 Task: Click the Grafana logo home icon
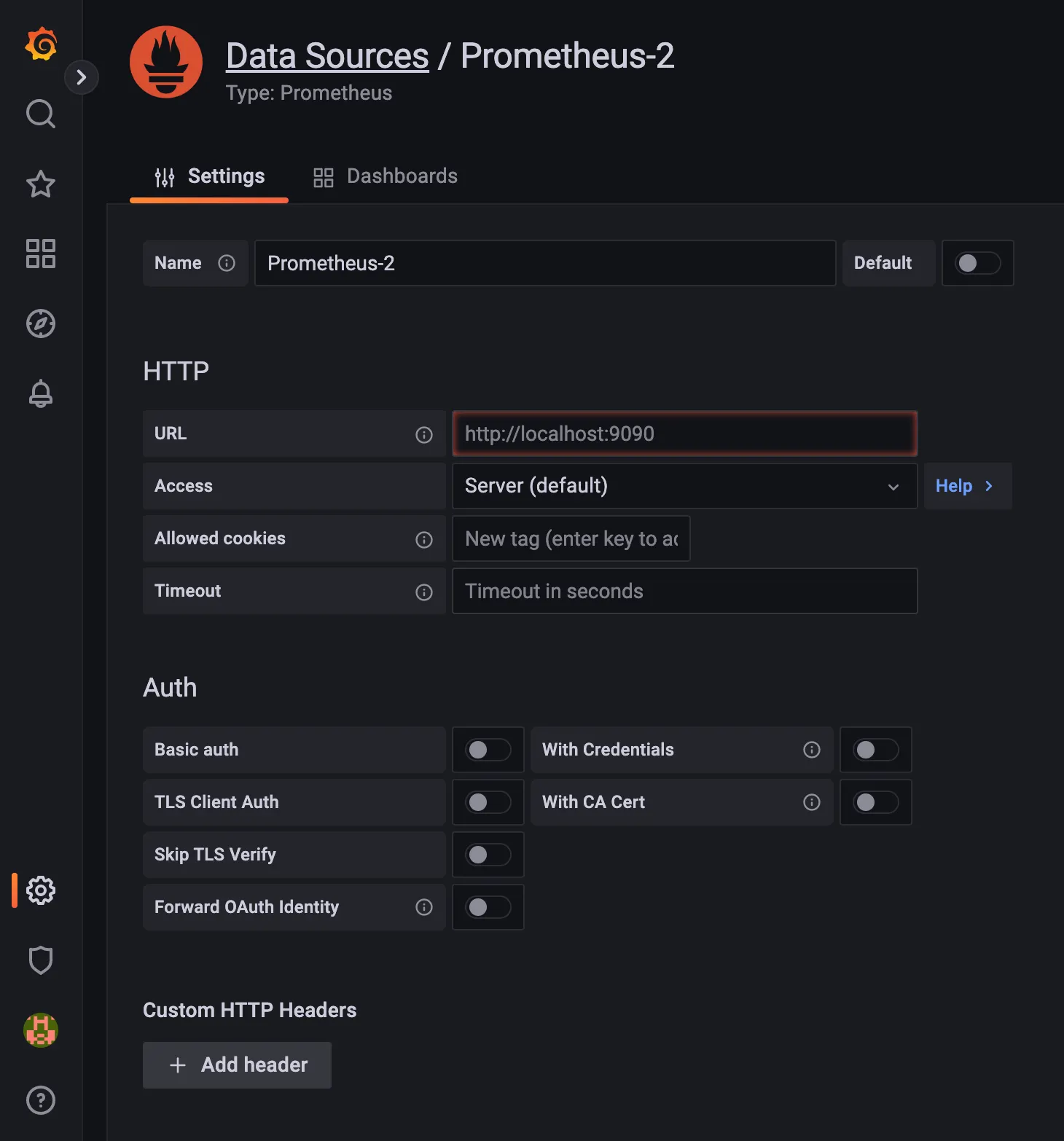(x=41, y=44)
